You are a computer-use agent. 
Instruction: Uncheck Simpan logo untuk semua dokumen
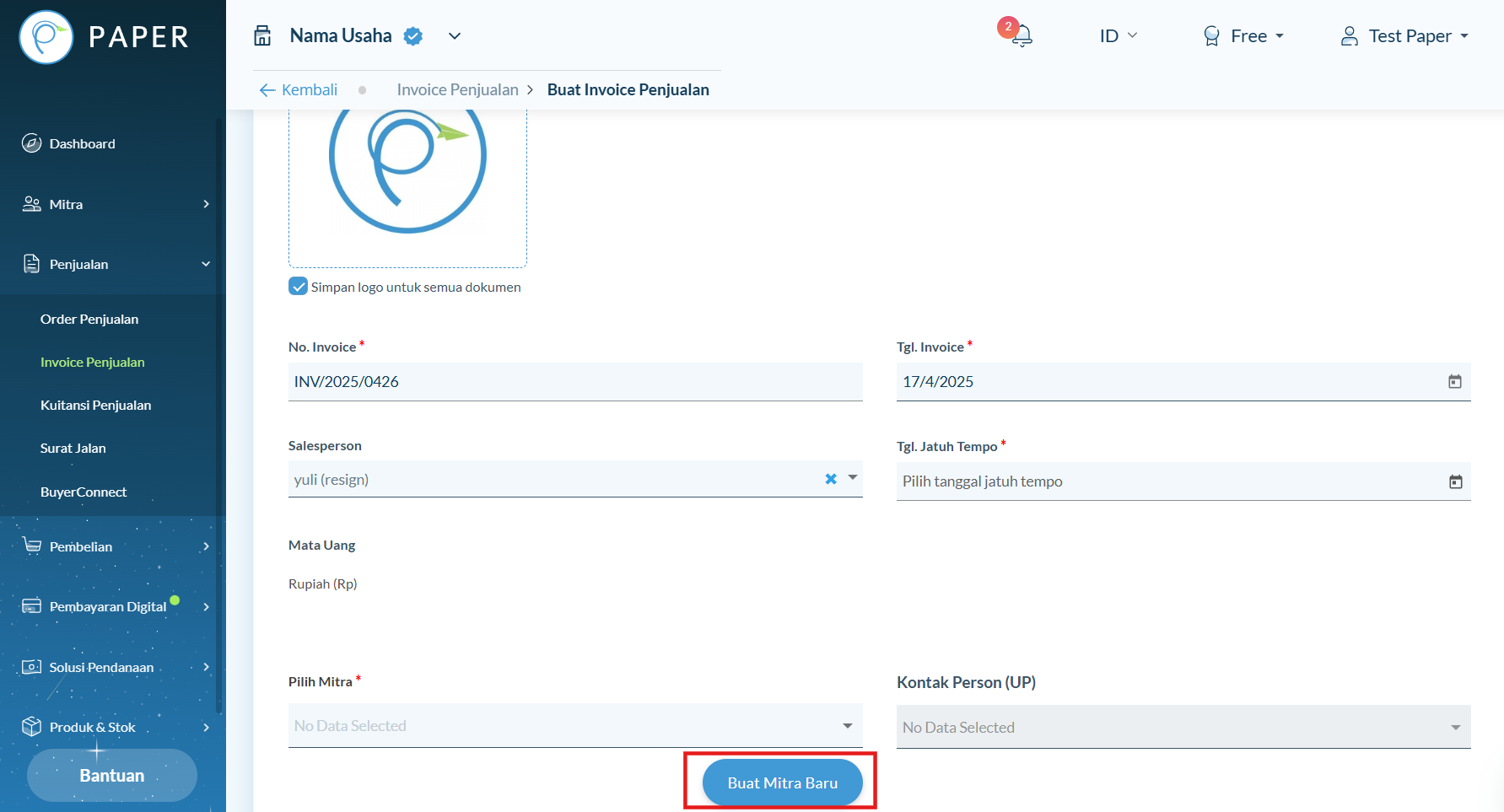click(298, 287)
